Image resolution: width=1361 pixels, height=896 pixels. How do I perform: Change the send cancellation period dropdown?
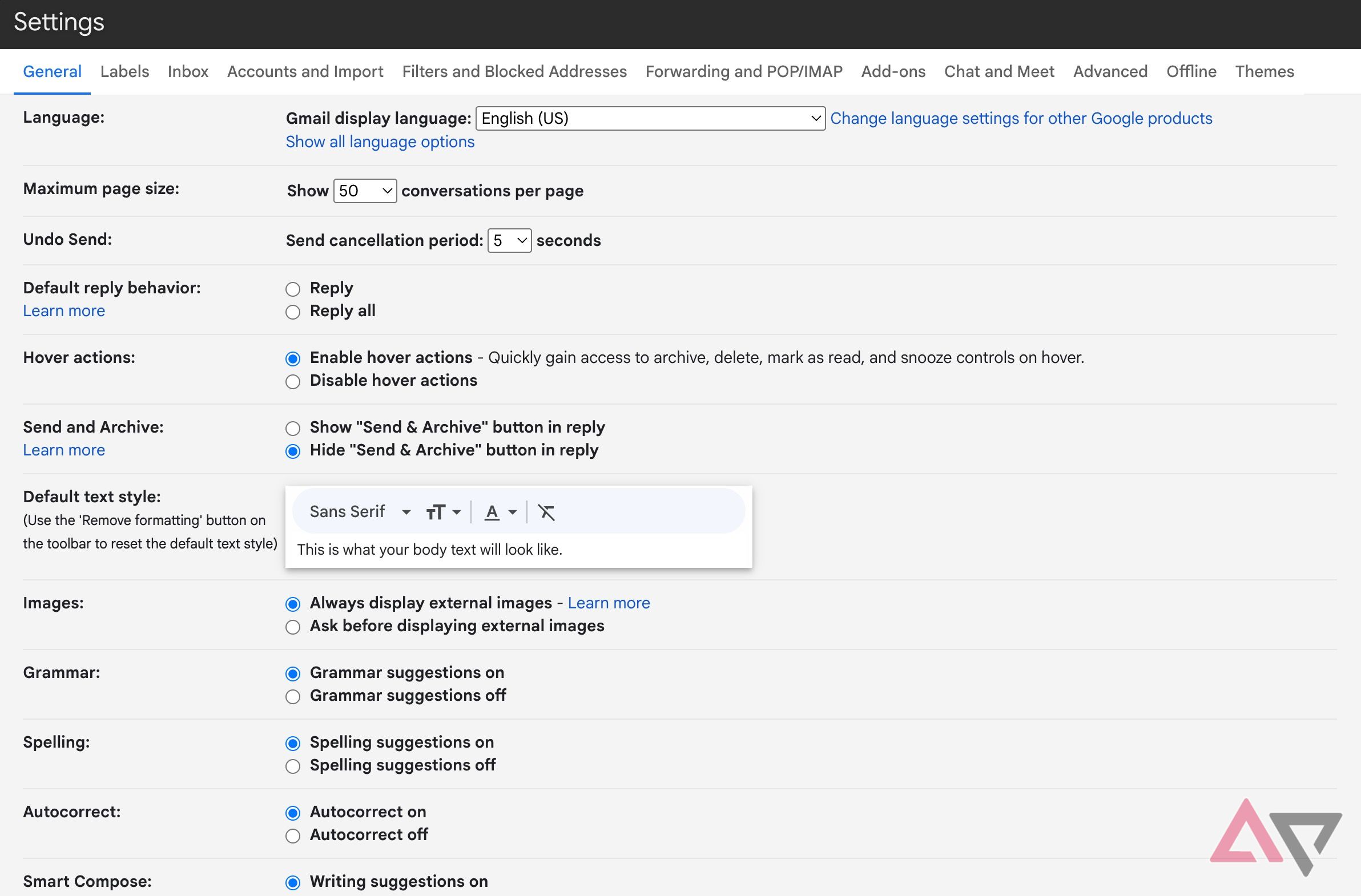[509, 240]
